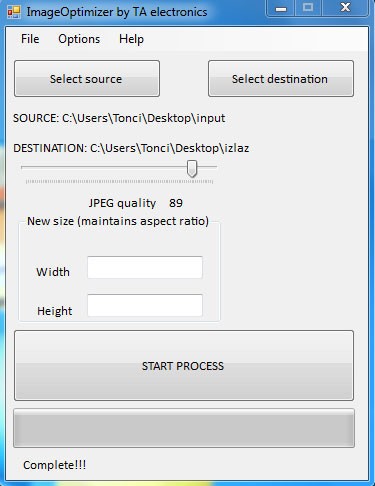375x486 pixels.
Task: Focus the Height input field
Action: (x=145, y=305)
